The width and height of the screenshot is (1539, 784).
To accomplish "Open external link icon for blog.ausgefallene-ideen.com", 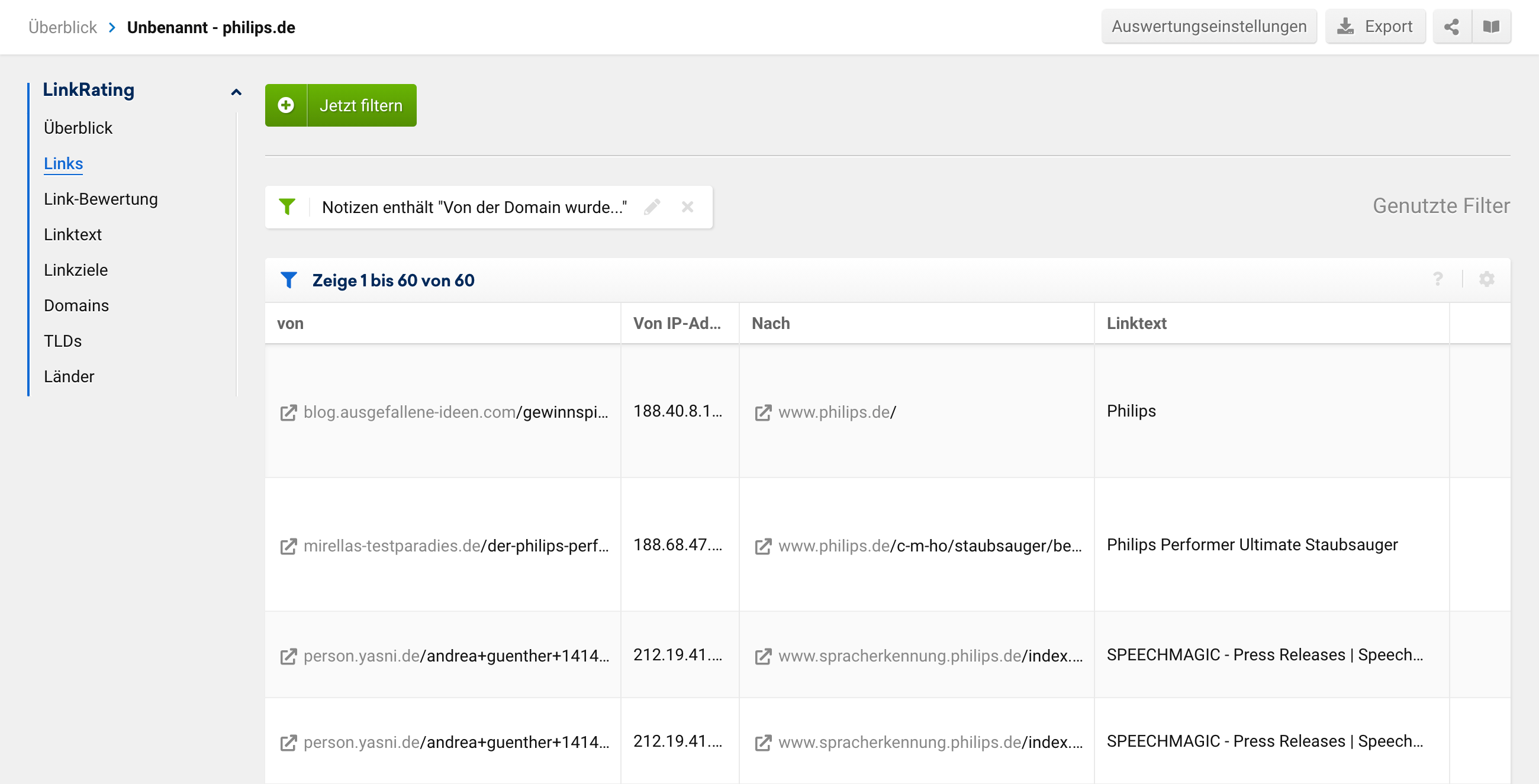I will click(x=289, y=412).
